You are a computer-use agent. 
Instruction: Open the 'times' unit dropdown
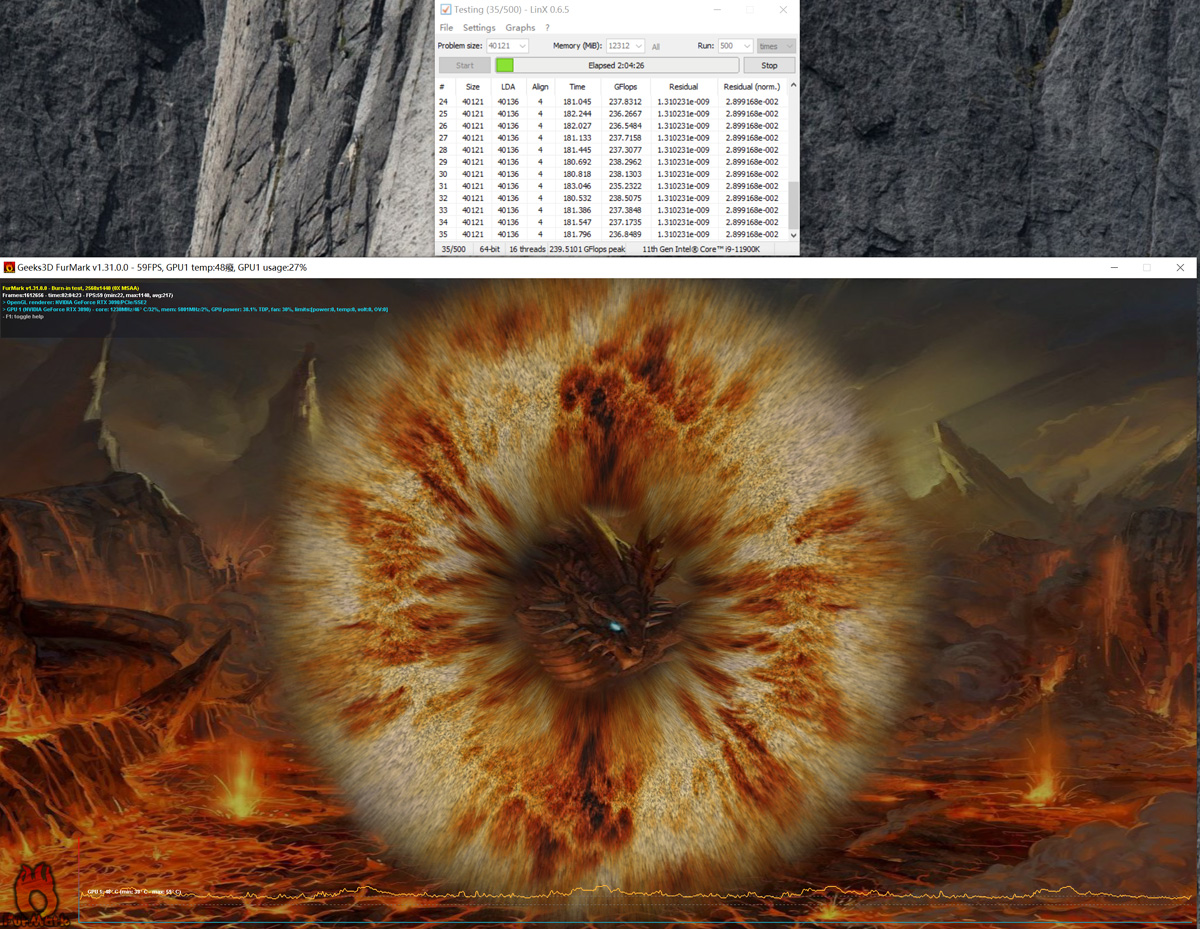(x=776, y=46)
